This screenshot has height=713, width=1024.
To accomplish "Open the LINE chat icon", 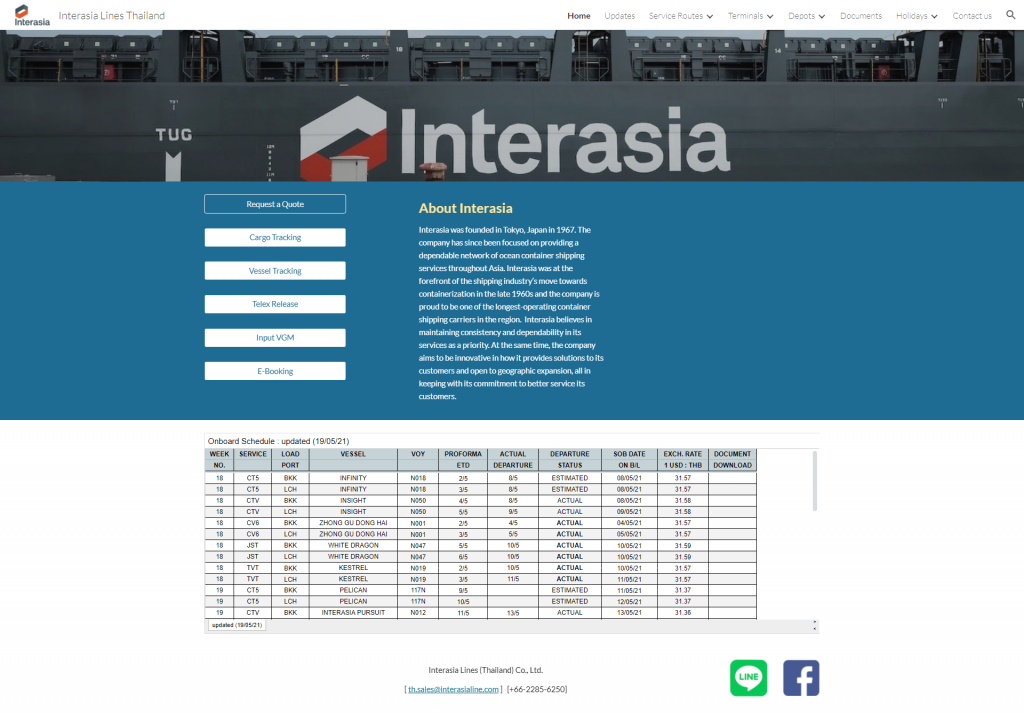I will (748, 678).
